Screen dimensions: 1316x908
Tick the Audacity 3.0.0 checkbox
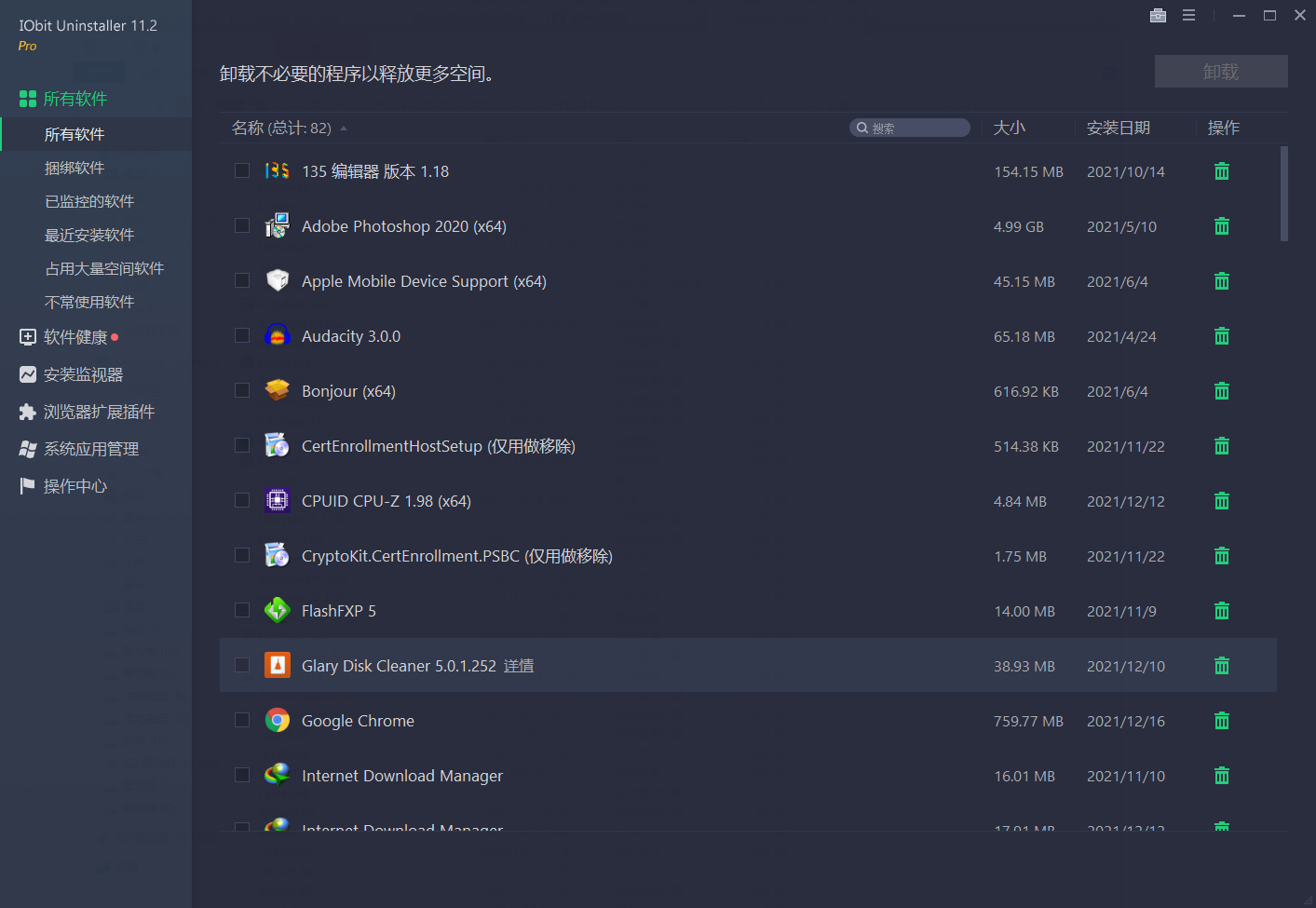(242, 335)
